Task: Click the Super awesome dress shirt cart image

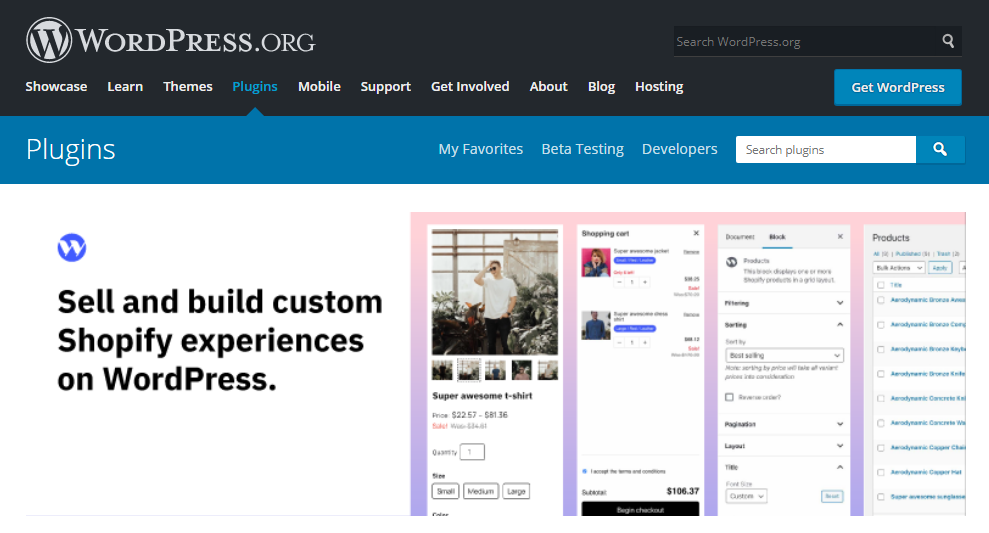Action: coord(595,325)
